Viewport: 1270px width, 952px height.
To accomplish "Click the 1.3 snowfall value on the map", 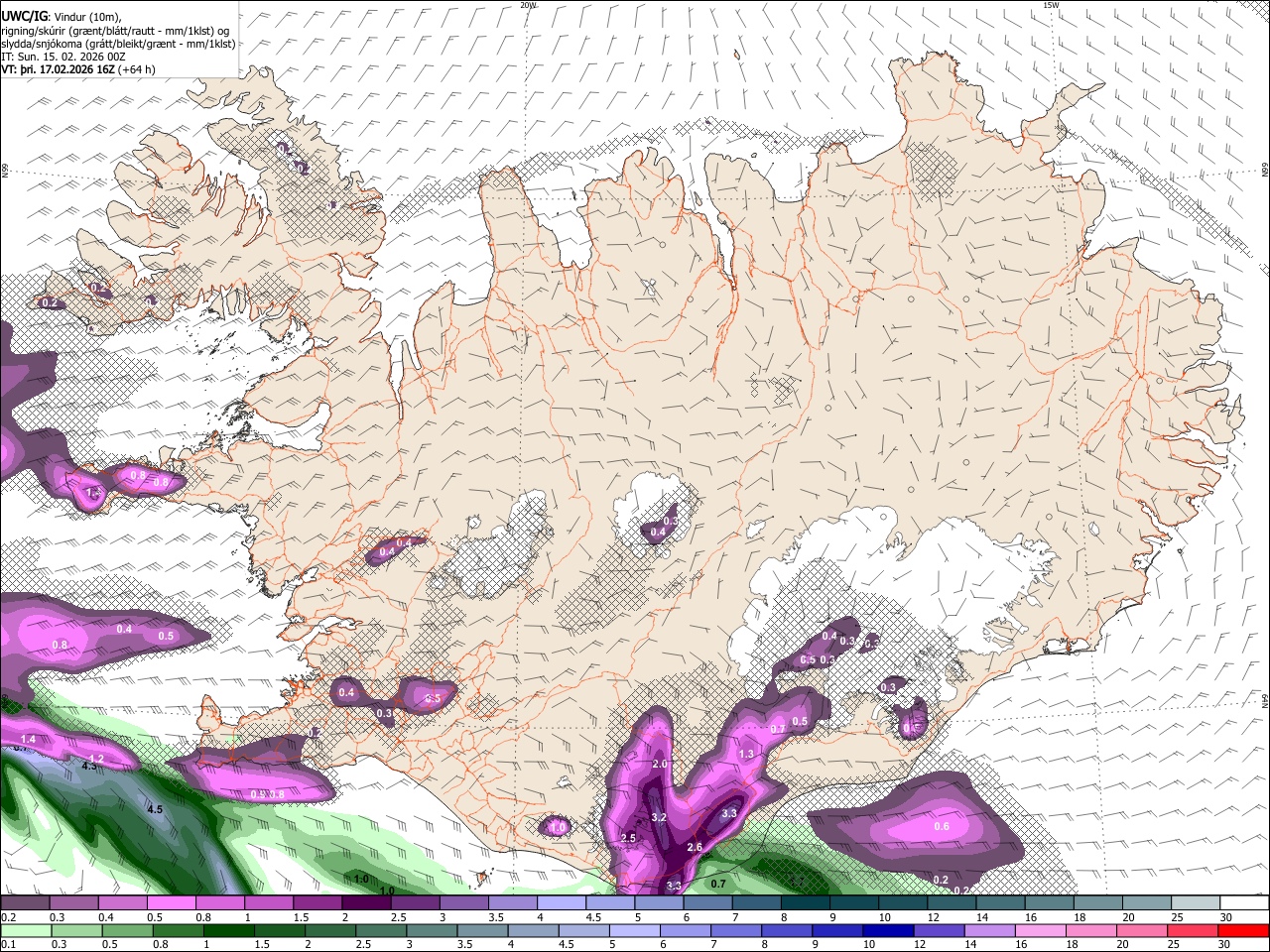I will coord(746,754).
